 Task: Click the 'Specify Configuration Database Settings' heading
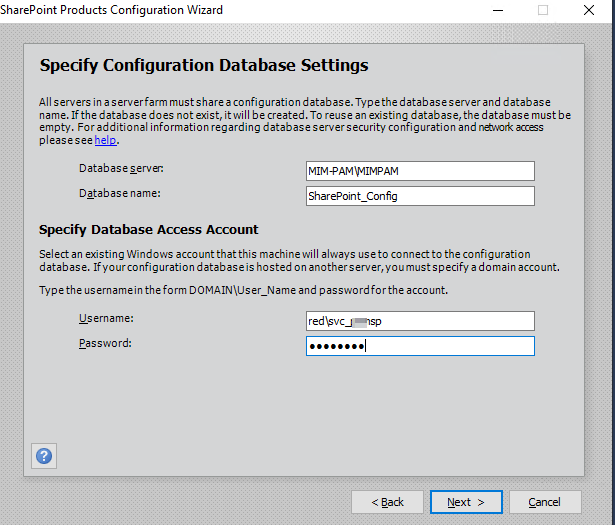coord(204,66)
